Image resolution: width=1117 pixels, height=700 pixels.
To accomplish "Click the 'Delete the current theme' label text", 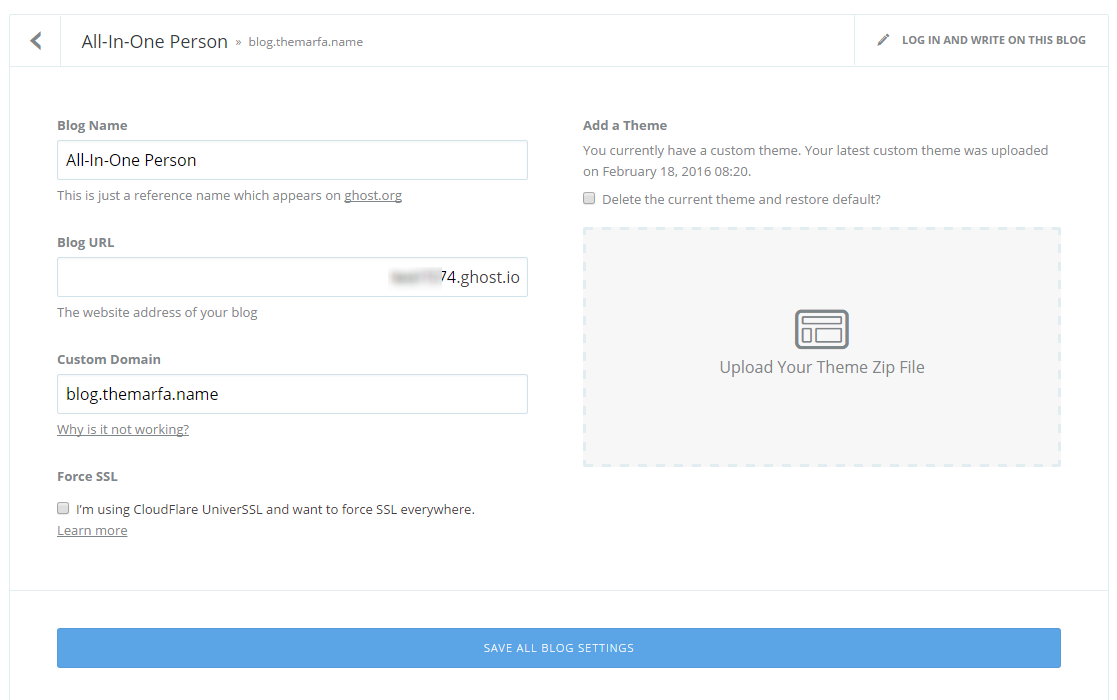I will (741, 199).
